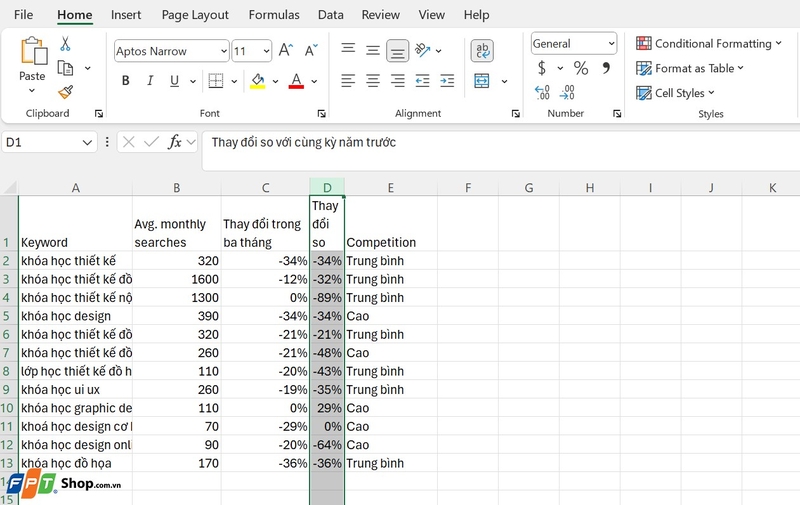Toggle Bottom Align button

tap(397, 50)
